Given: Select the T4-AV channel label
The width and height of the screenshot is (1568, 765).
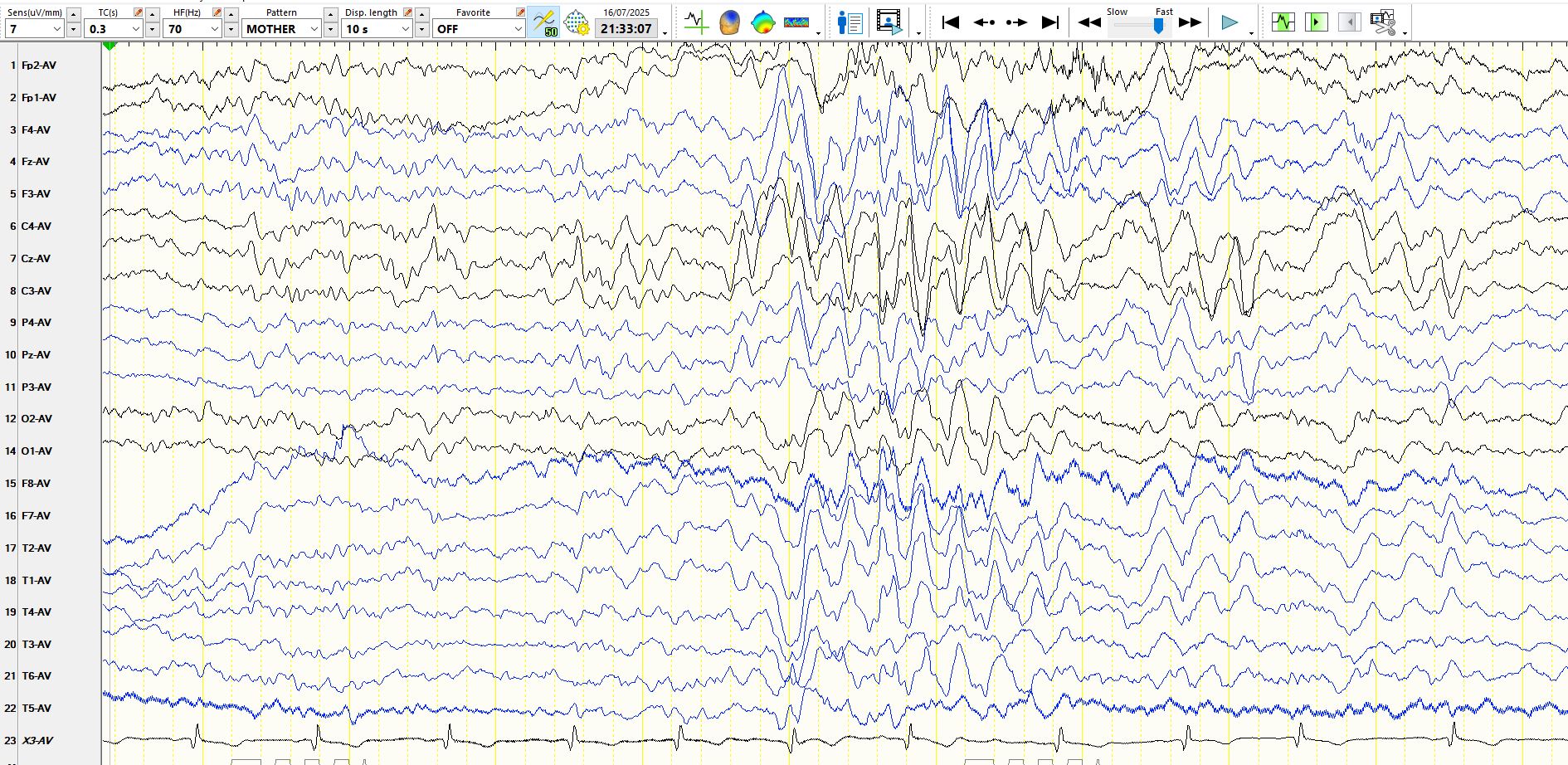Looking at the screenshot, I should (x=36, y=612).
